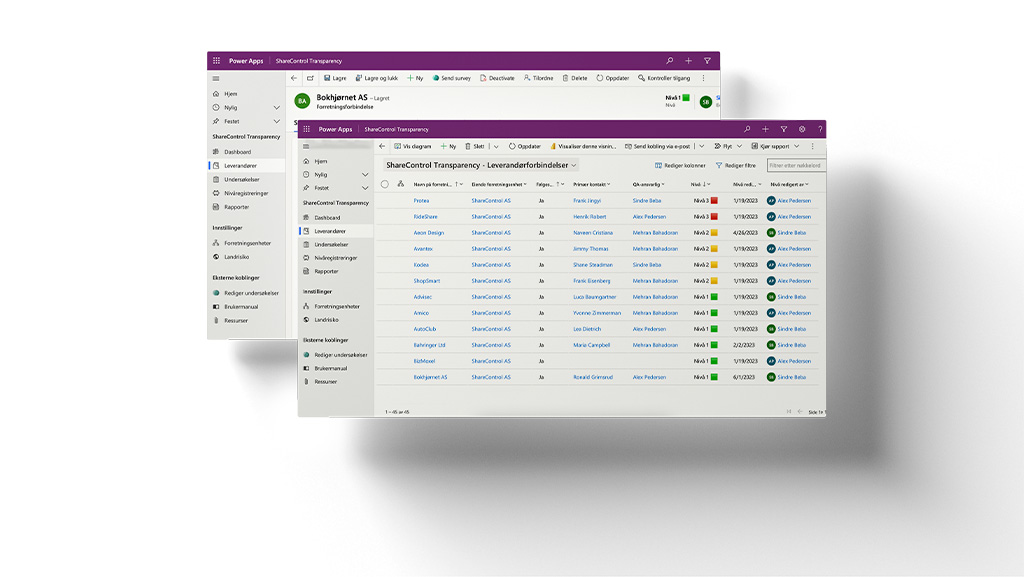
Task: Click Delete in the back window toolbar
Action: pyautogui.click(x=575, y=78)
